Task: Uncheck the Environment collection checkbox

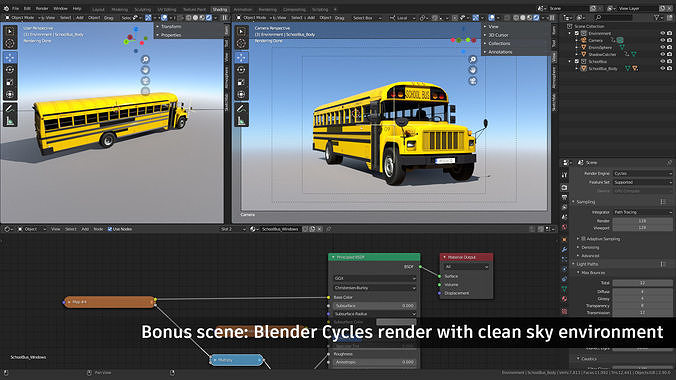Action: [x=577, y=33]
